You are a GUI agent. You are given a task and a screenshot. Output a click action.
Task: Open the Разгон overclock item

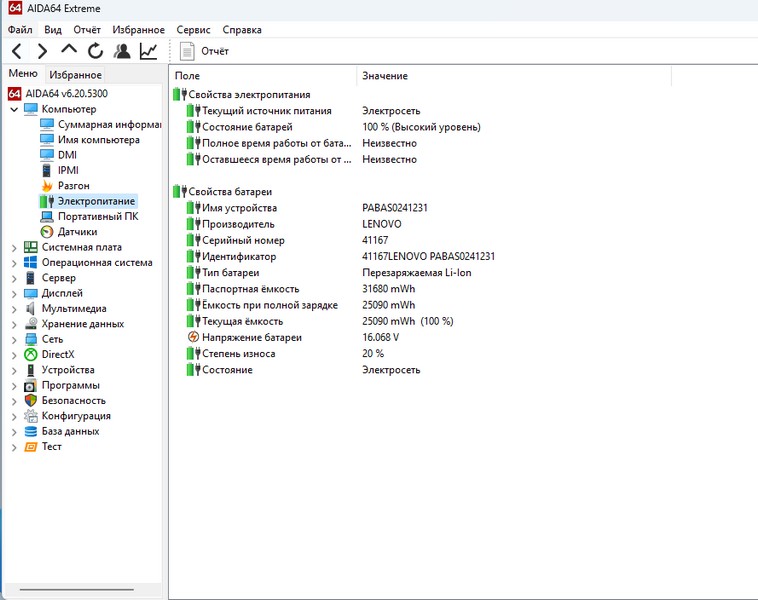pos(73,186)
